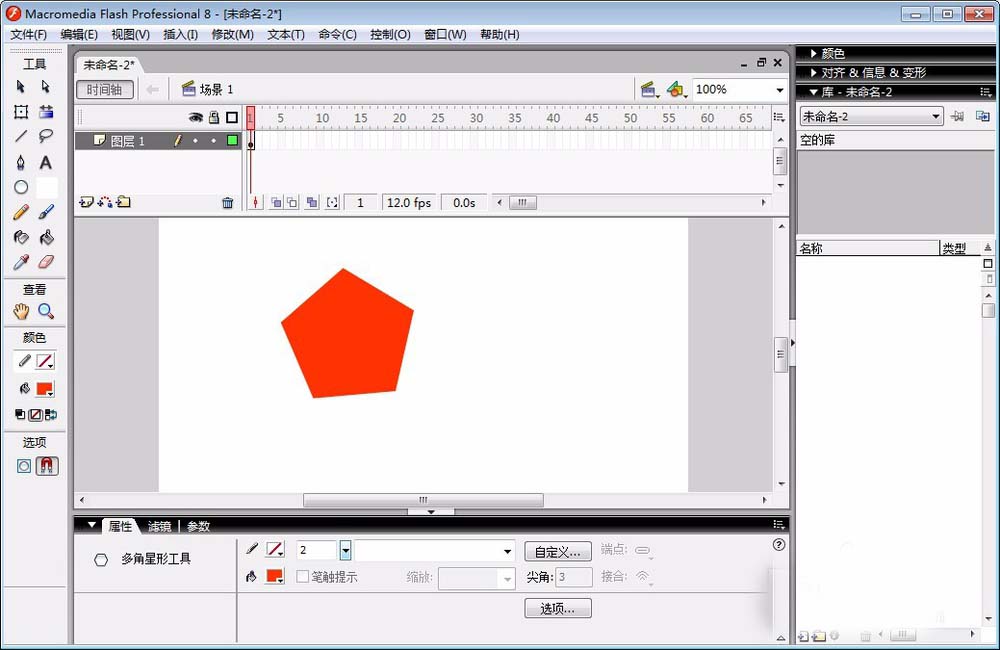The height and width of the screenshot is (650, 1000).
Task: Delete layer with trash icon
Action: (x=227, y=203)
